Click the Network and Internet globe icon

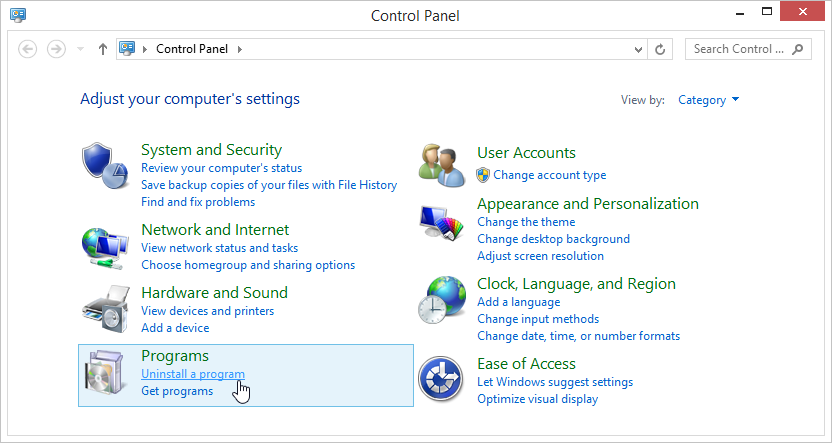click(106, 248)
